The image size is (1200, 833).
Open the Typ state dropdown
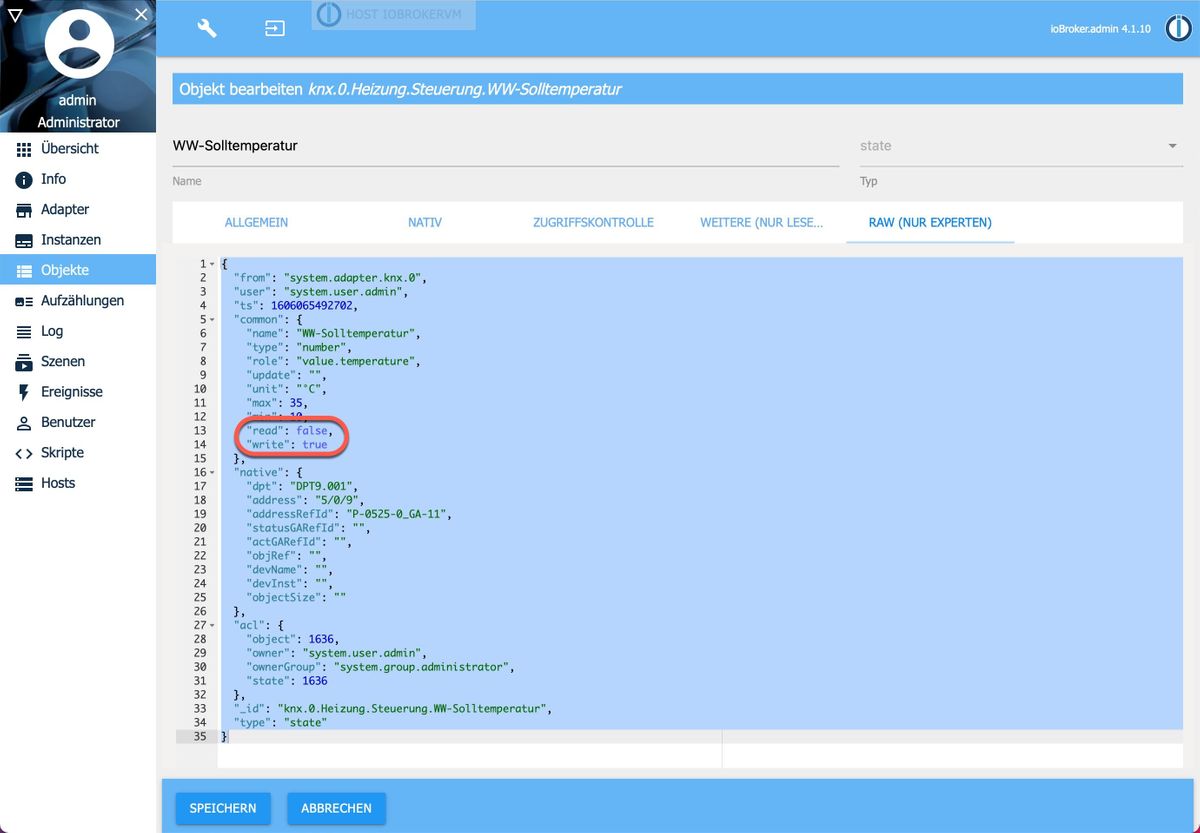click(1020, 146)
